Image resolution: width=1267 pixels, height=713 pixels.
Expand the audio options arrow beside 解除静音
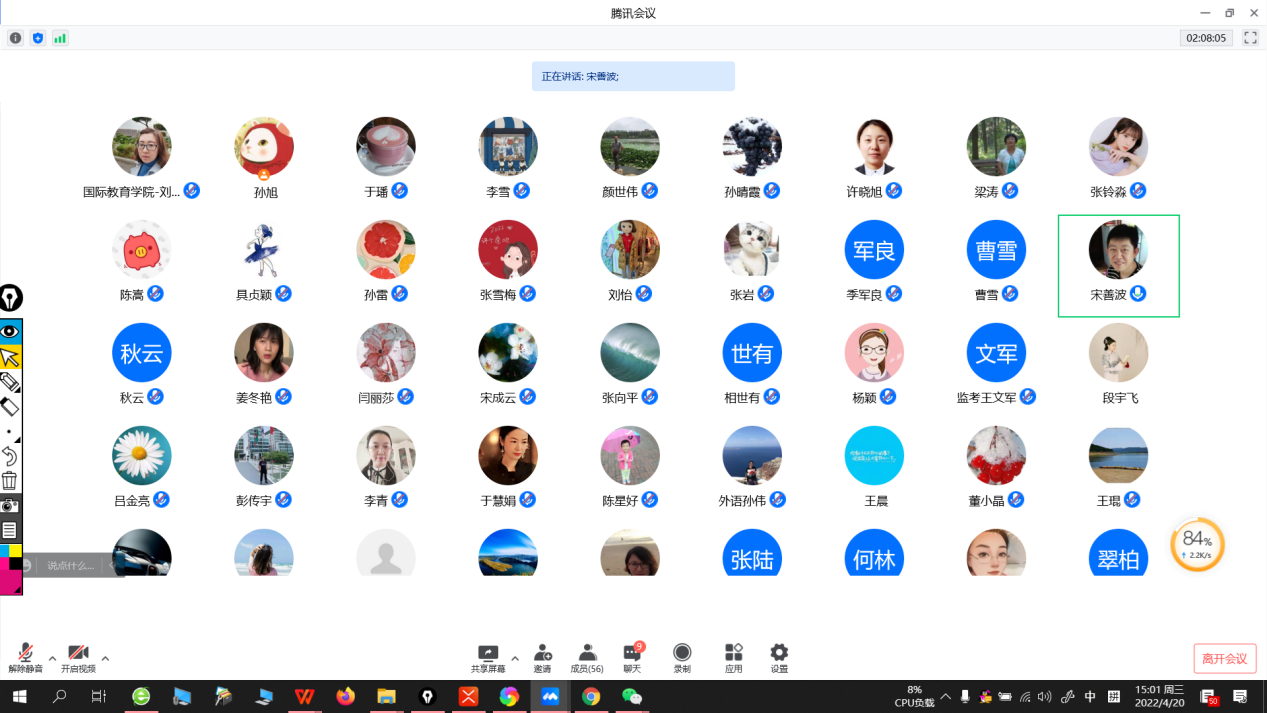point(52,658)
